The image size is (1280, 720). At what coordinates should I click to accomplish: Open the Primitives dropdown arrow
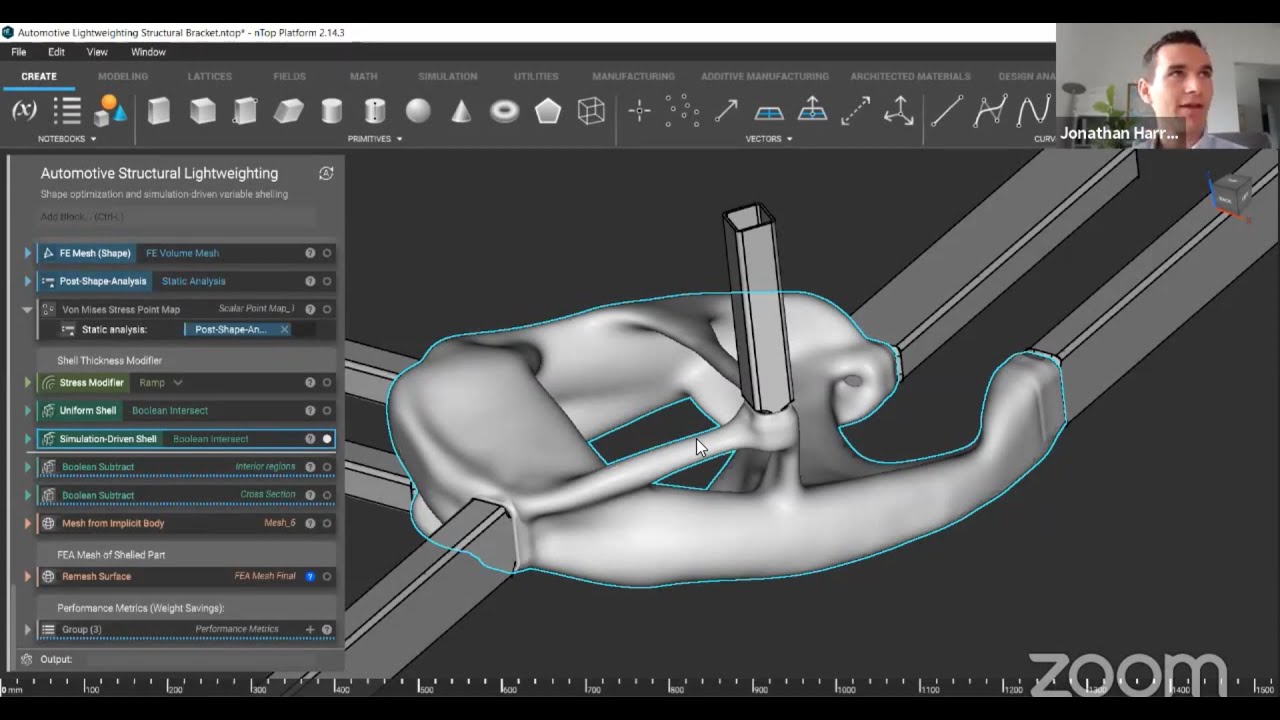pos(399,139)
